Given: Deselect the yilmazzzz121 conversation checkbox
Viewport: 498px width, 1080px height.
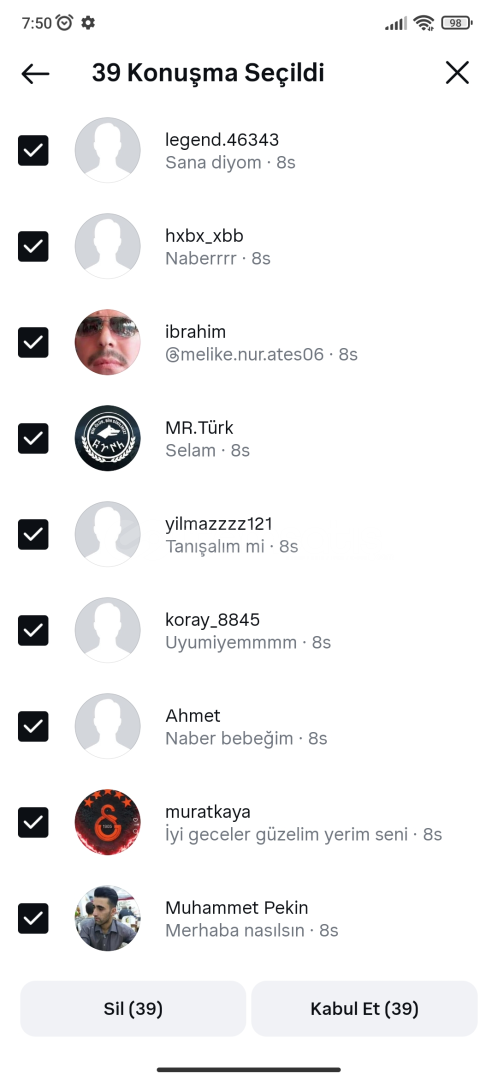Looking at the screenshot, I should [33, 534].
